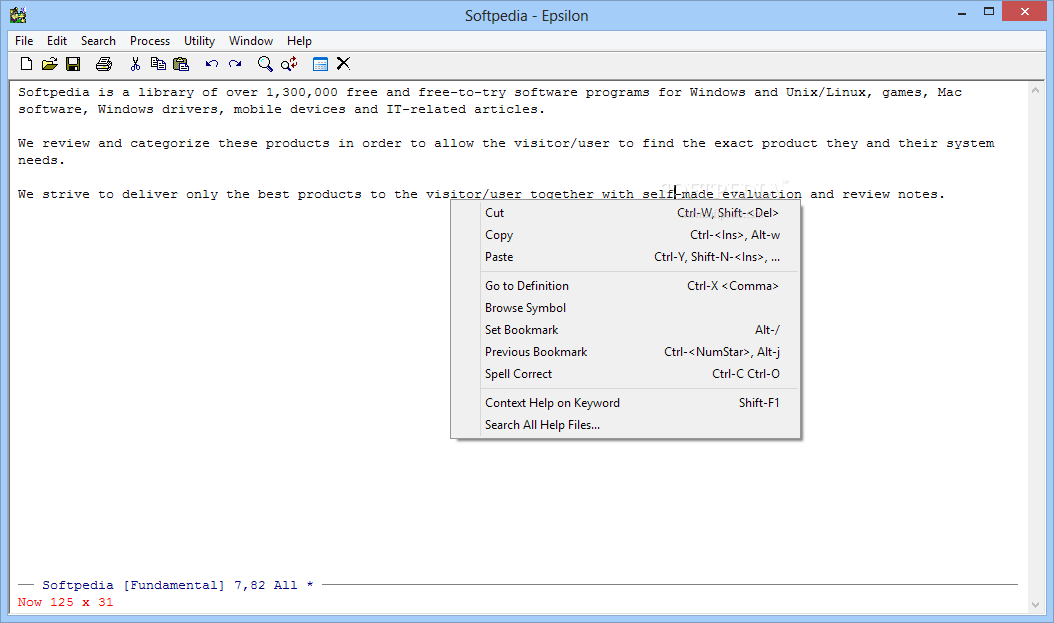Click the Epsilon application icon in title bar

tap(18, 15)
